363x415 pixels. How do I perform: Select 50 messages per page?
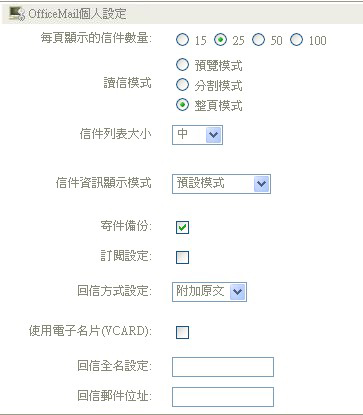[258, 40]
